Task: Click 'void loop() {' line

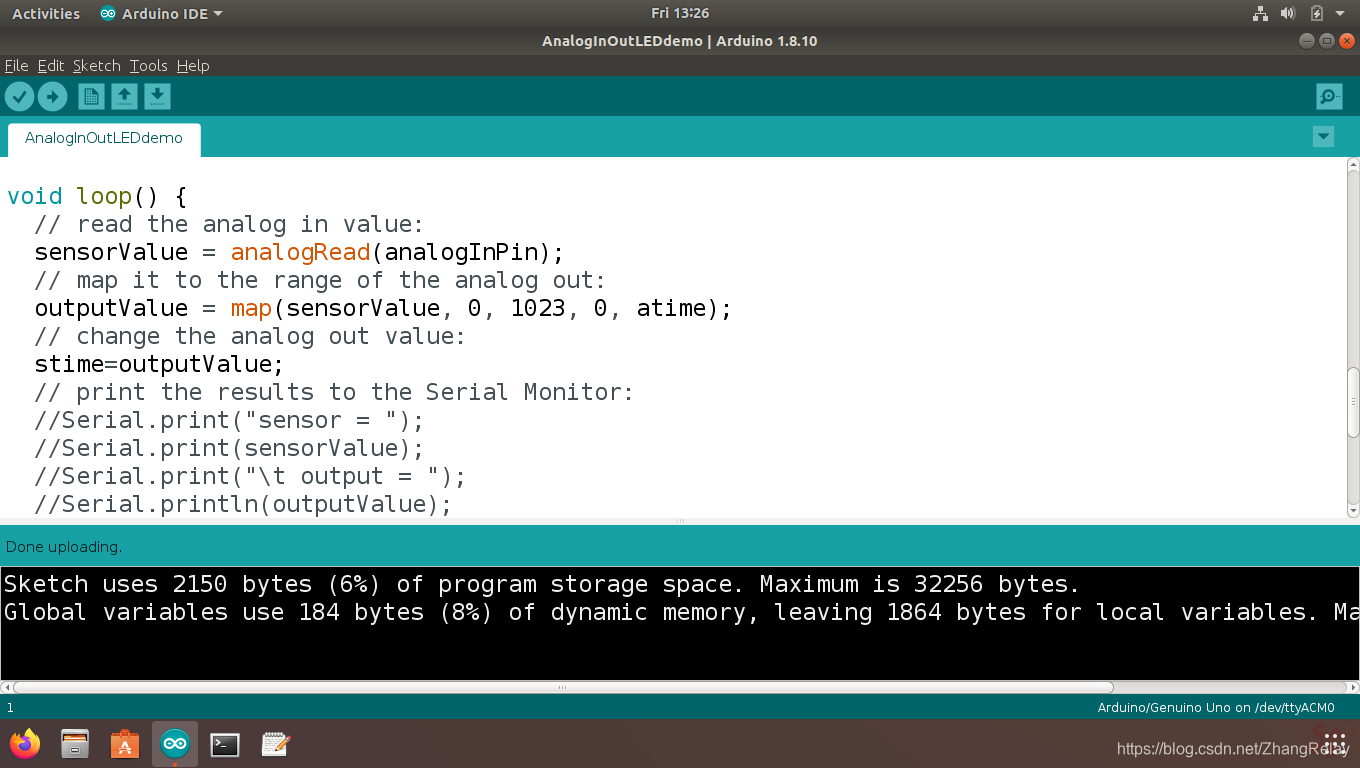Action: pos(97,196)
